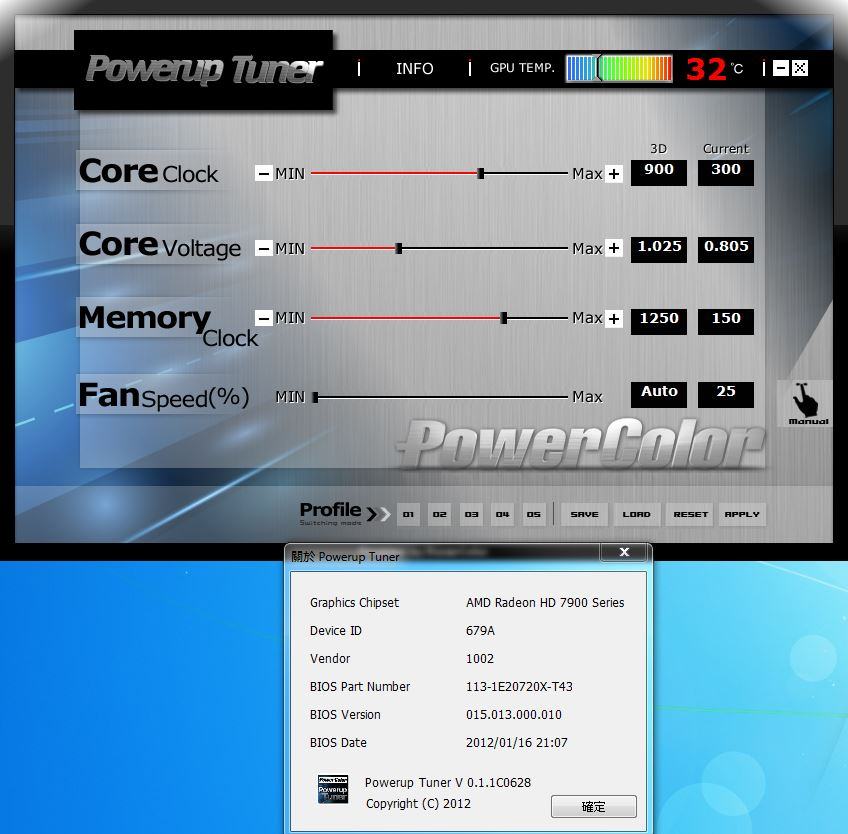The width and height of the screenshot is (848, 834).
Task: Click the Vendor value 1002
Action: pyautogui.click(x=480, y=659)
